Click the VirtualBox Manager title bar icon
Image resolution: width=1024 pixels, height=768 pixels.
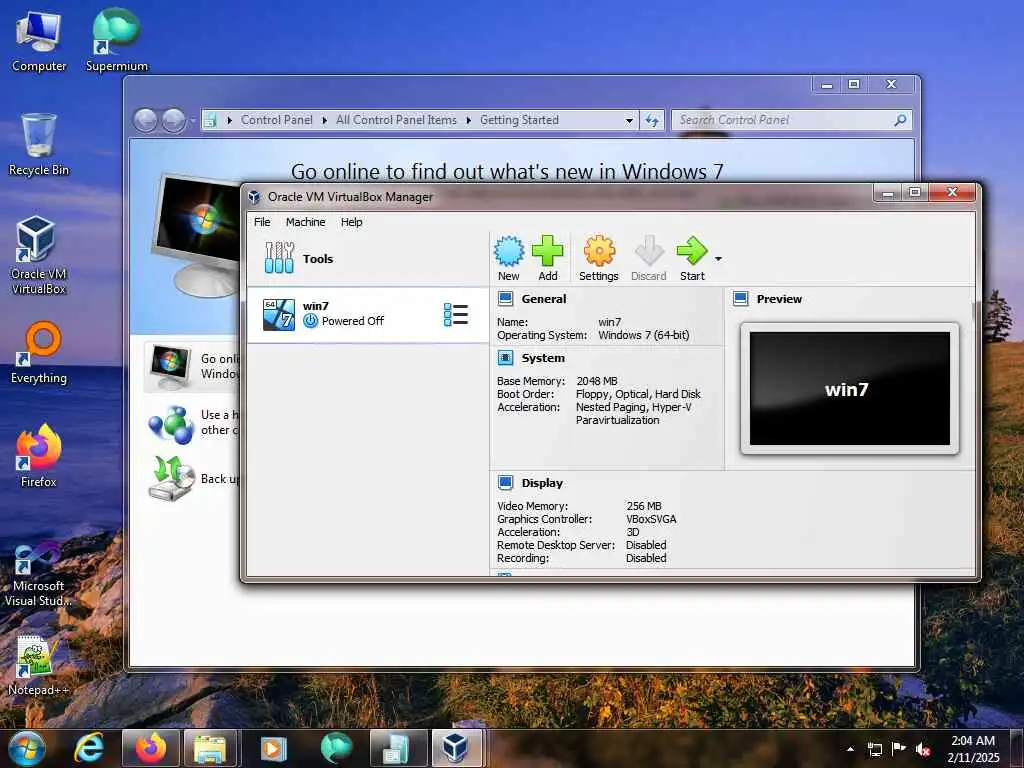click(255, 197)
